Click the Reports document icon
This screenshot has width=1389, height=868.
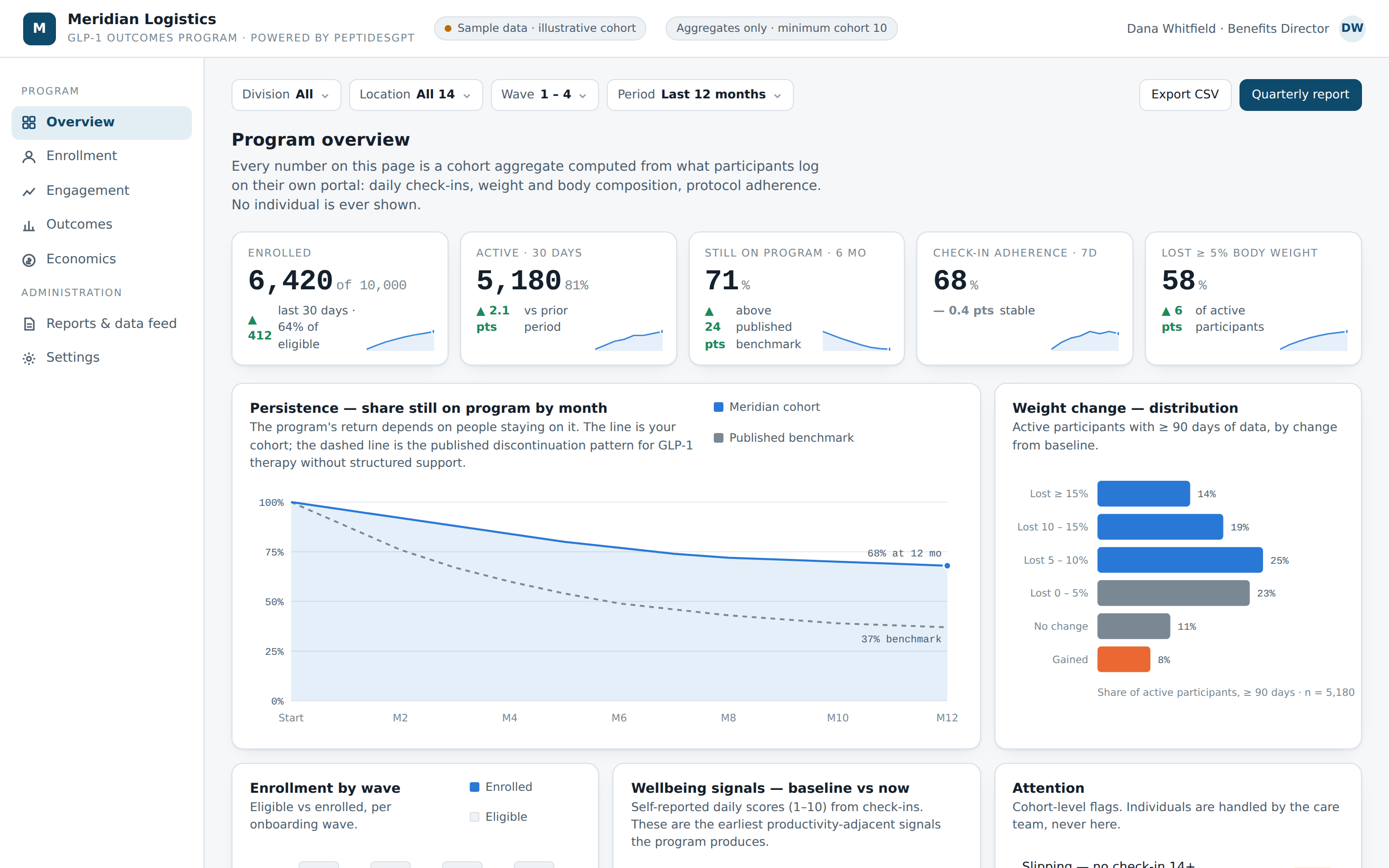(29, 324)
